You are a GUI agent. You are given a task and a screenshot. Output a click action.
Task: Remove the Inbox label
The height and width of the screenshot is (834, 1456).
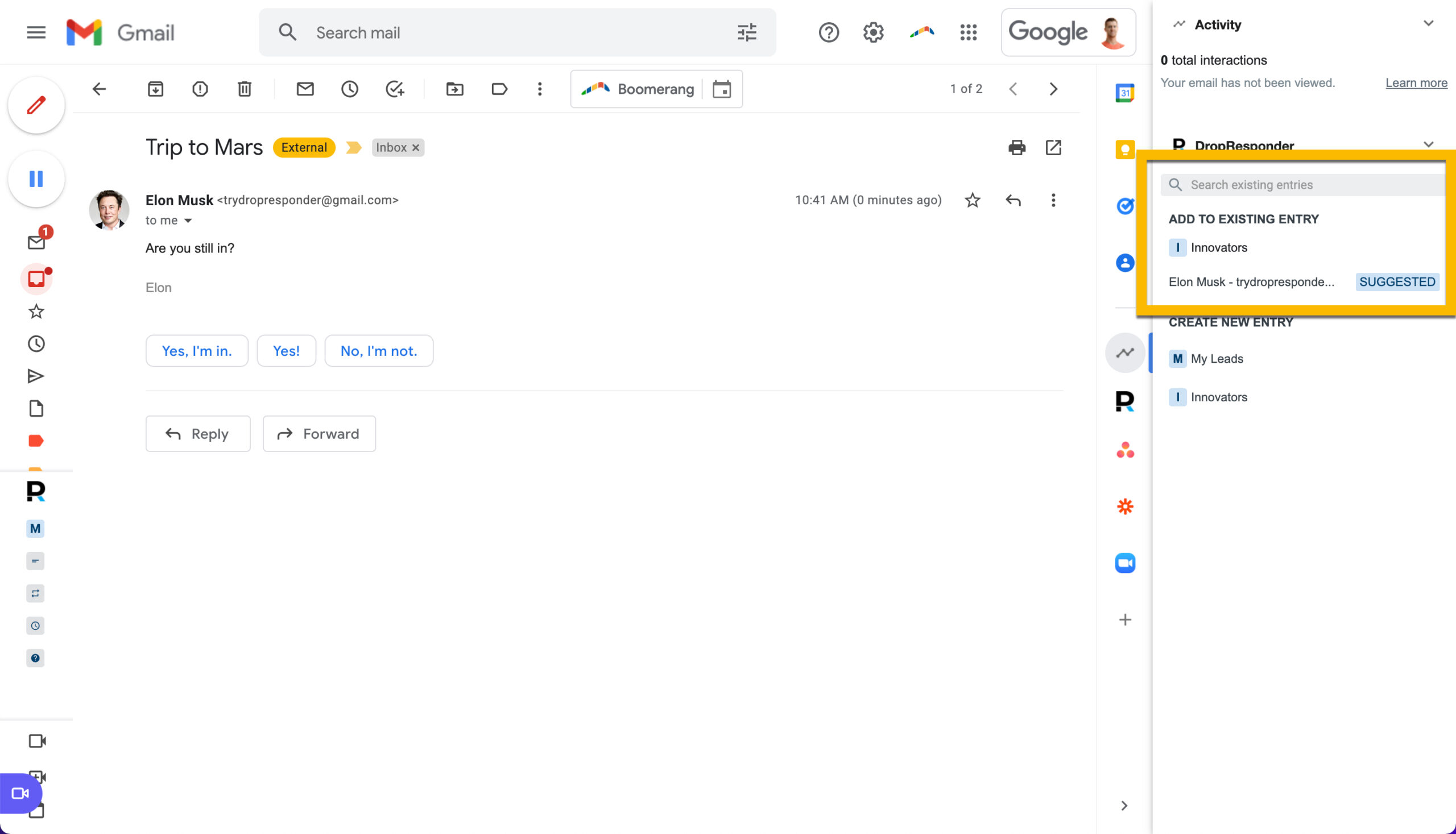click(416, 148)
